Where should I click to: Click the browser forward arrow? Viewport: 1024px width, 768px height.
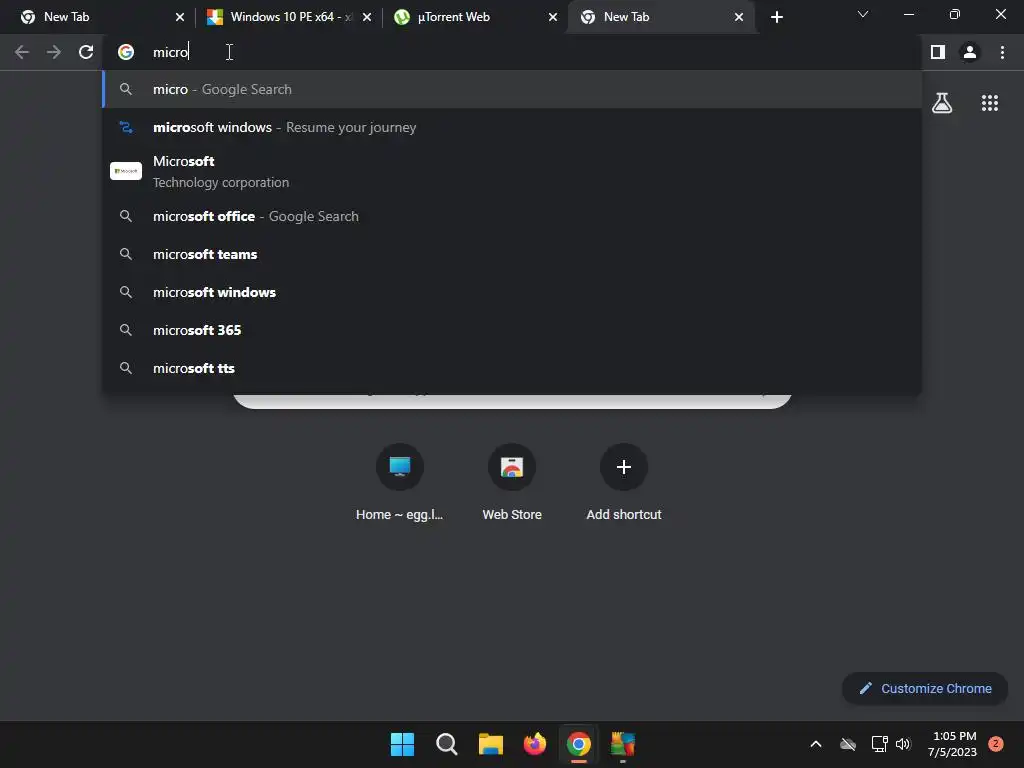[54, 52]
